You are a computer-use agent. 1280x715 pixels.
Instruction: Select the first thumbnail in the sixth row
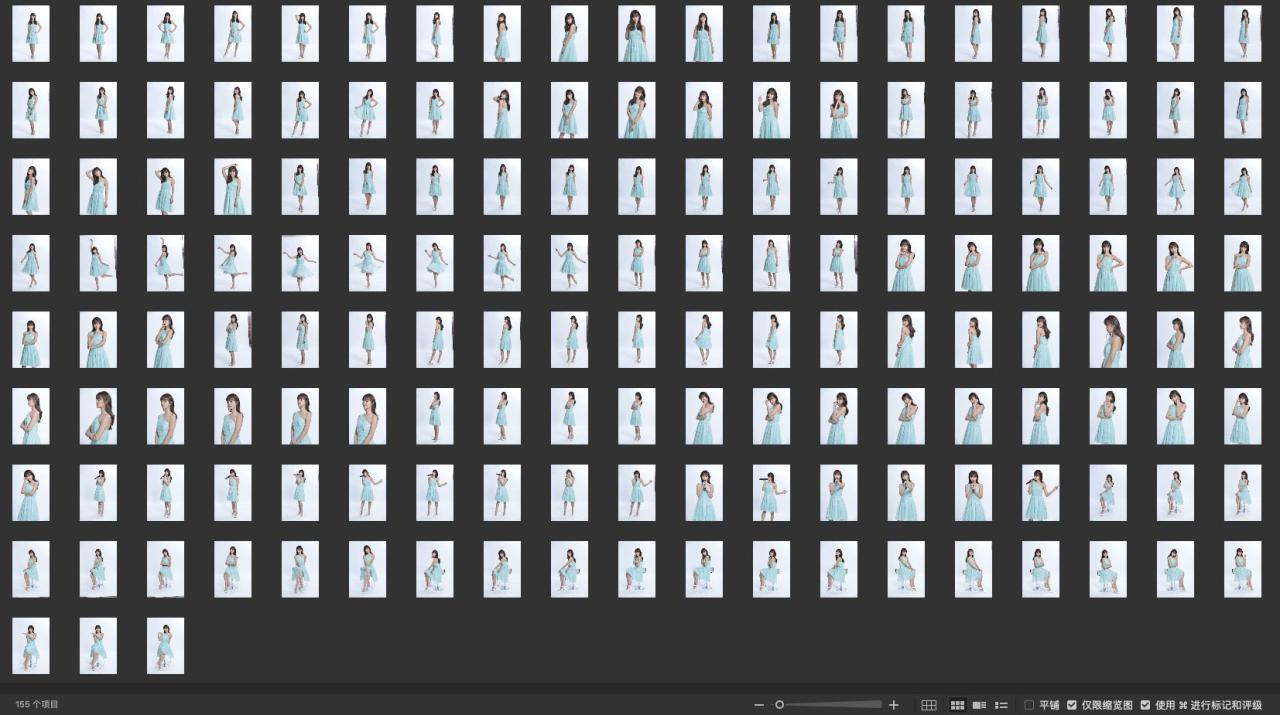31,416
